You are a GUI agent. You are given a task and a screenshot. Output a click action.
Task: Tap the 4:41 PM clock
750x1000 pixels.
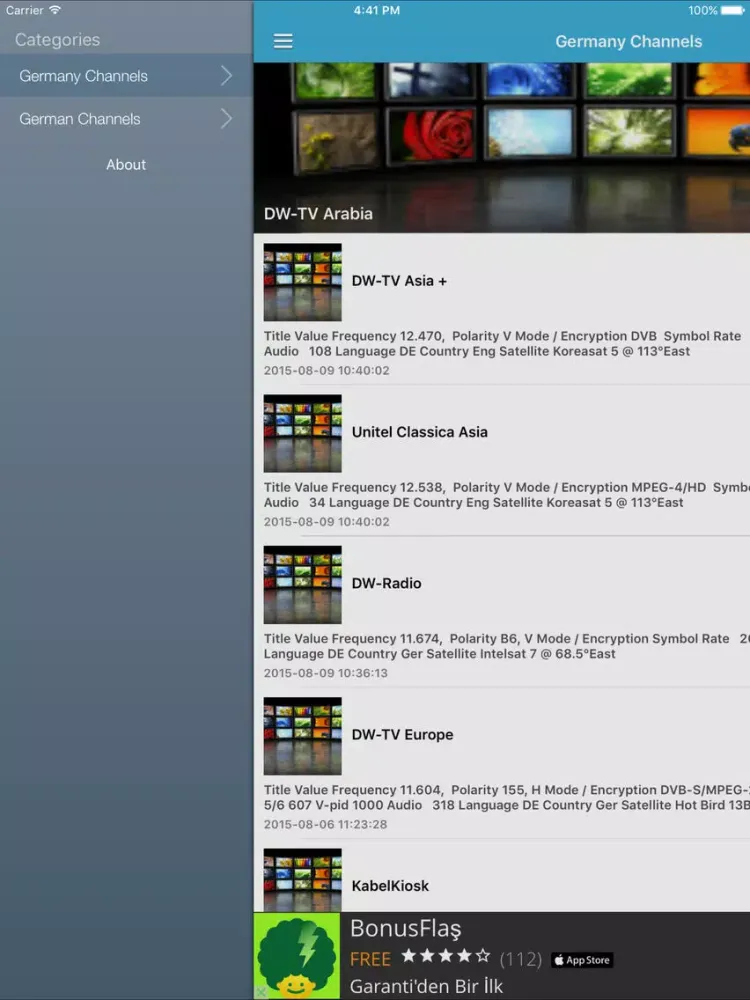point(377,10)
